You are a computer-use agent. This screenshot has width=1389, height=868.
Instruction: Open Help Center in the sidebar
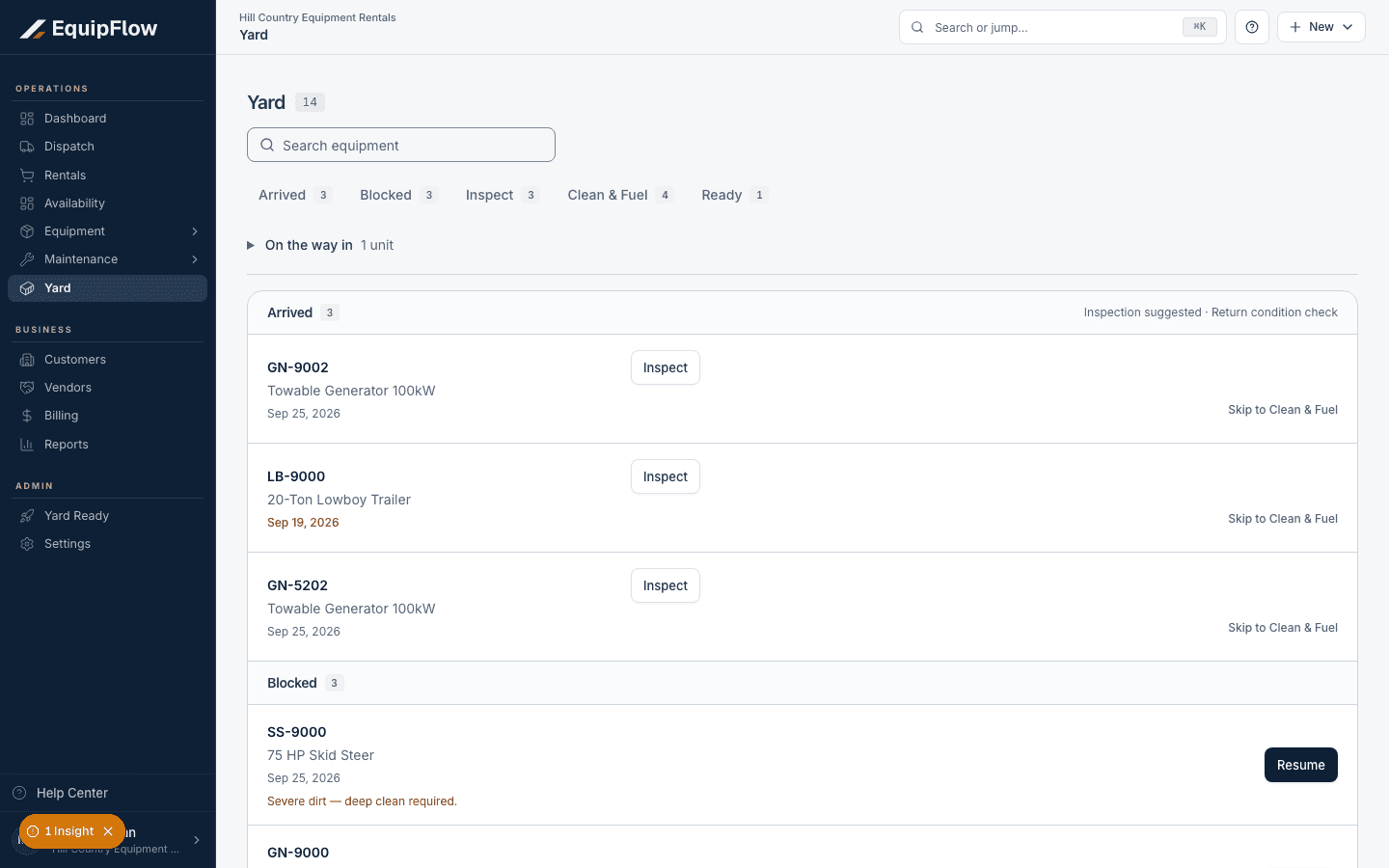point(107,793)
